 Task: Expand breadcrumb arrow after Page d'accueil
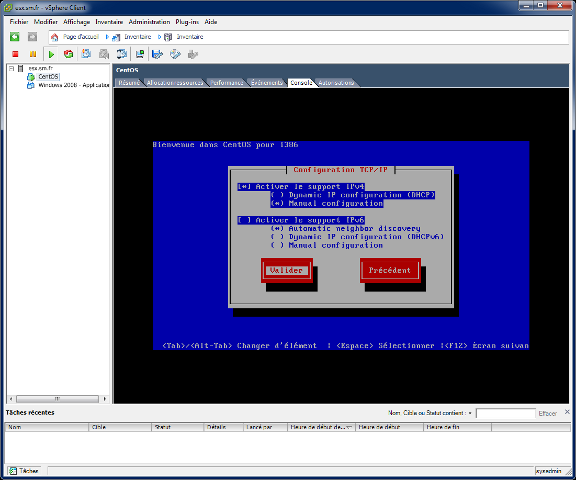click(107, 37)
